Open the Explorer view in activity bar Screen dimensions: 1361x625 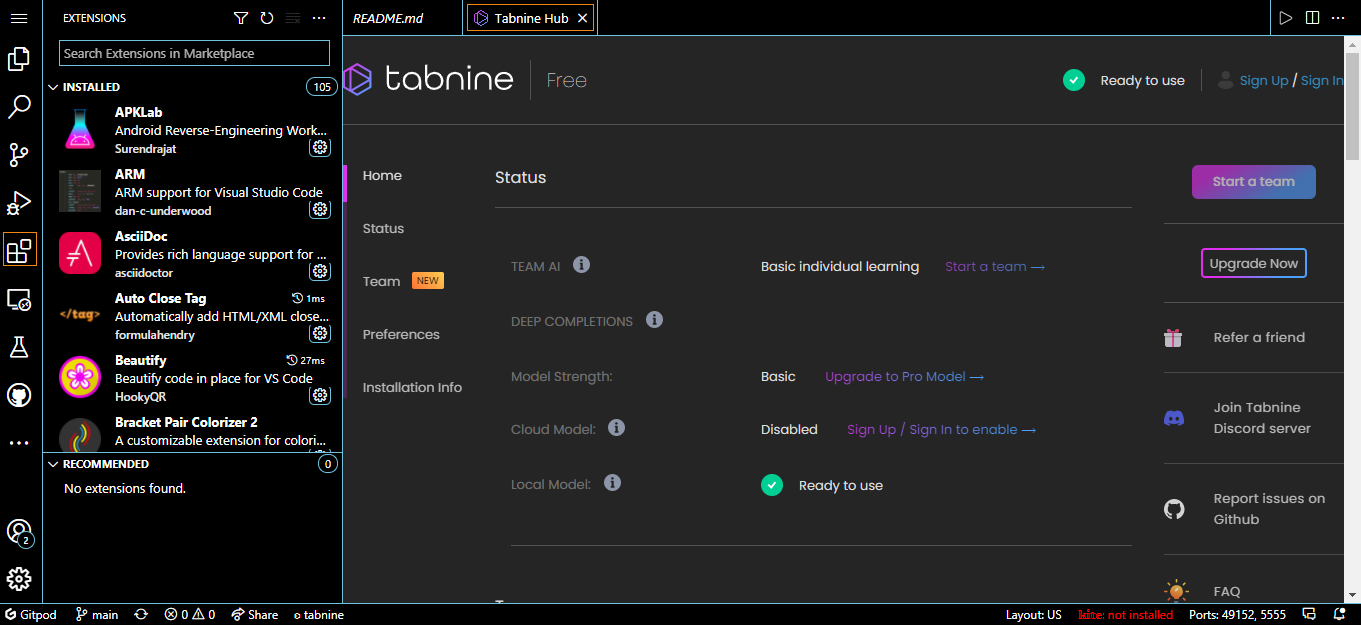pos(18,59)
